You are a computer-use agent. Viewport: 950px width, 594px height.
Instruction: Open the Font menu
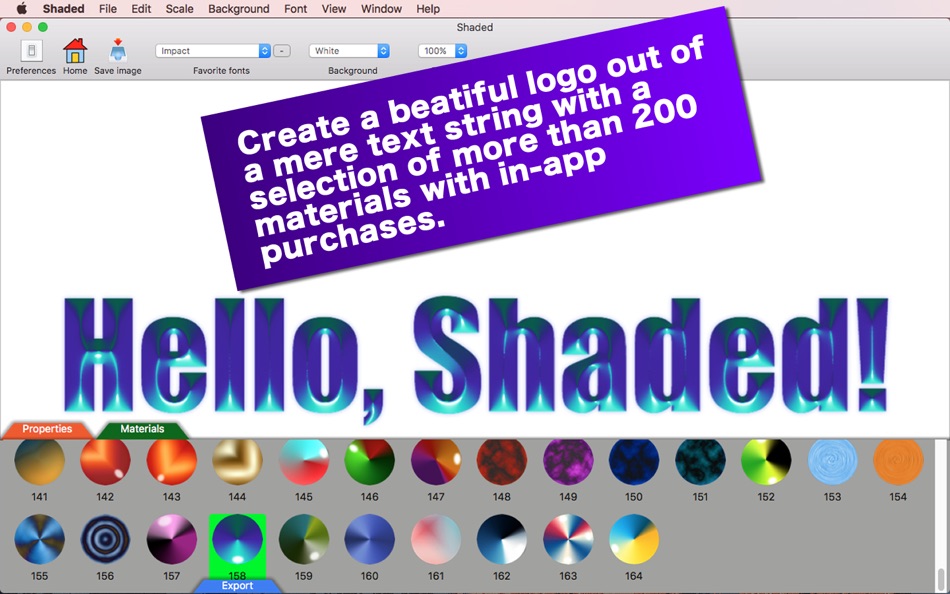point(296,8)
